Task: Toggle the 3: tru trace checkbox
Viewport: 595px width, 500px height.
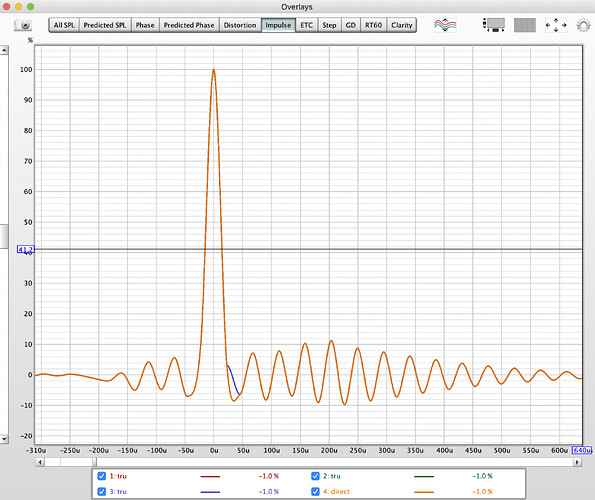Action: pos(102,491)
